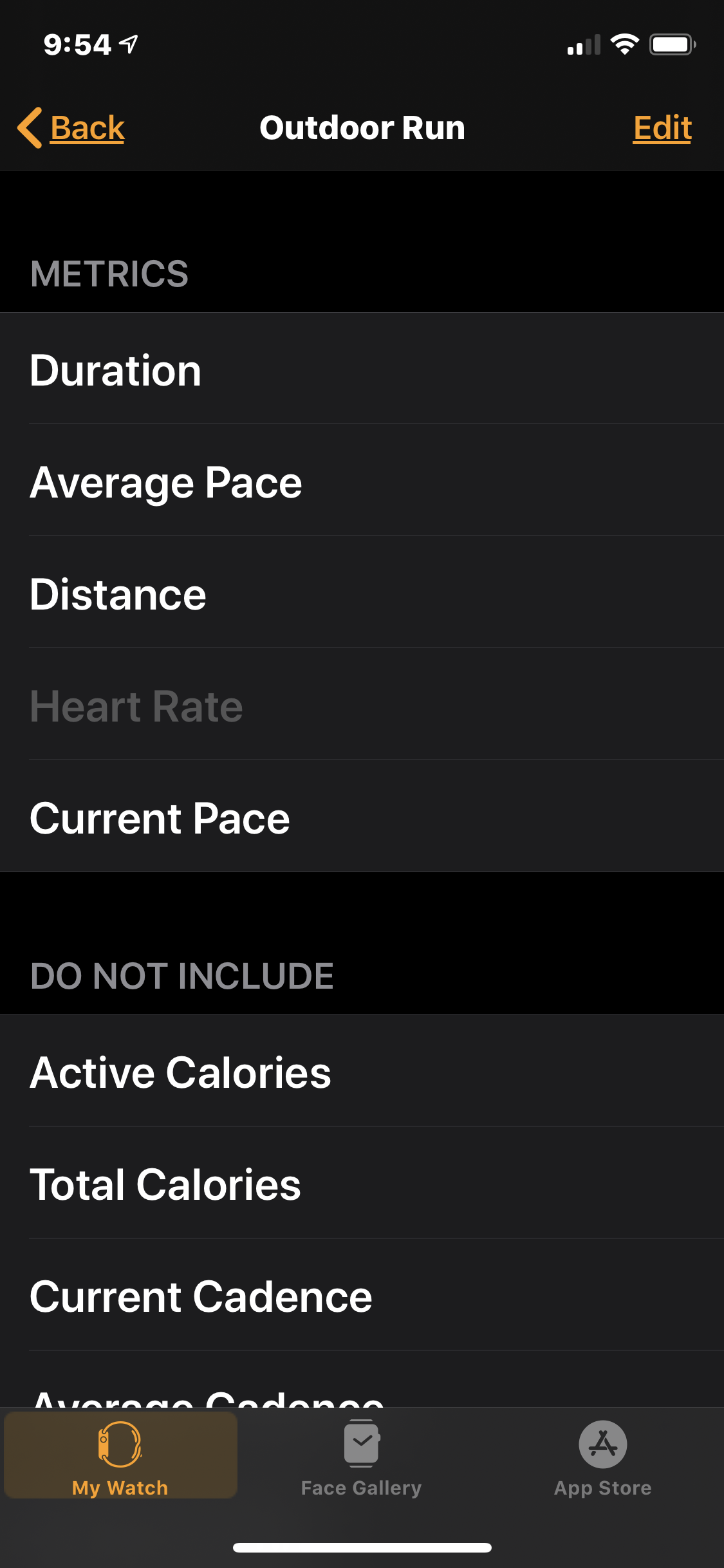Tap the back chevron arrow icon
724x1568 pixels.
click(x=30, y=127)
